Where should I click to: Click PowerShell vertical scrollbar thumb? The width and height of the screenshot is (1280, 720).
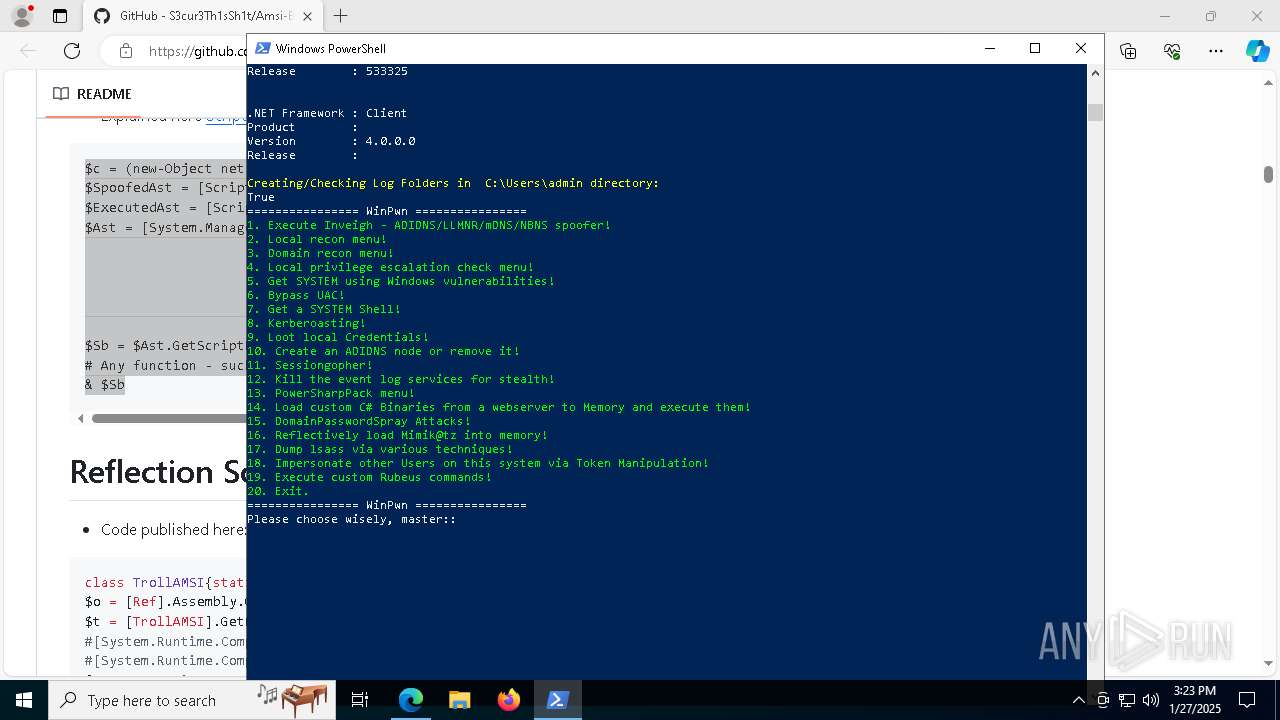click(x=1095, y=112)
